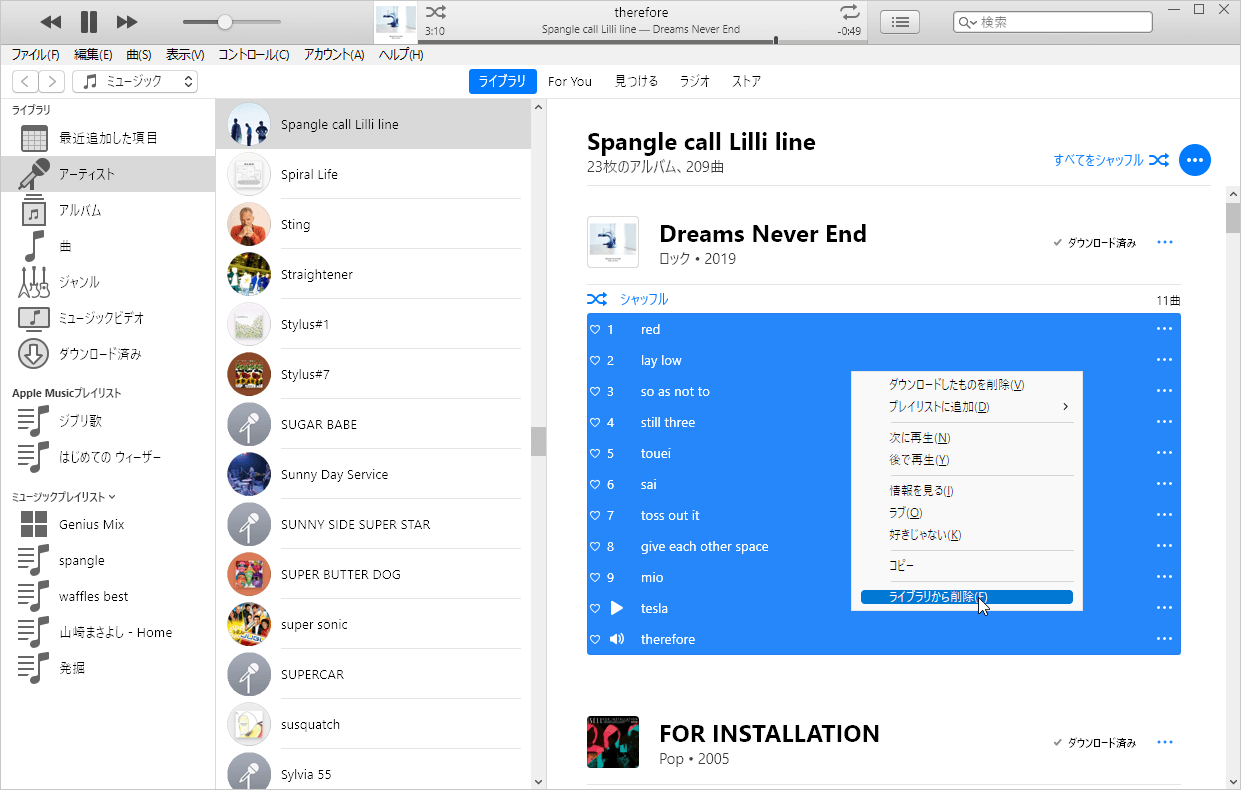Go back with the navigation arrow
This screenshot has height=790, width=1241.
(x=26, y=82)
